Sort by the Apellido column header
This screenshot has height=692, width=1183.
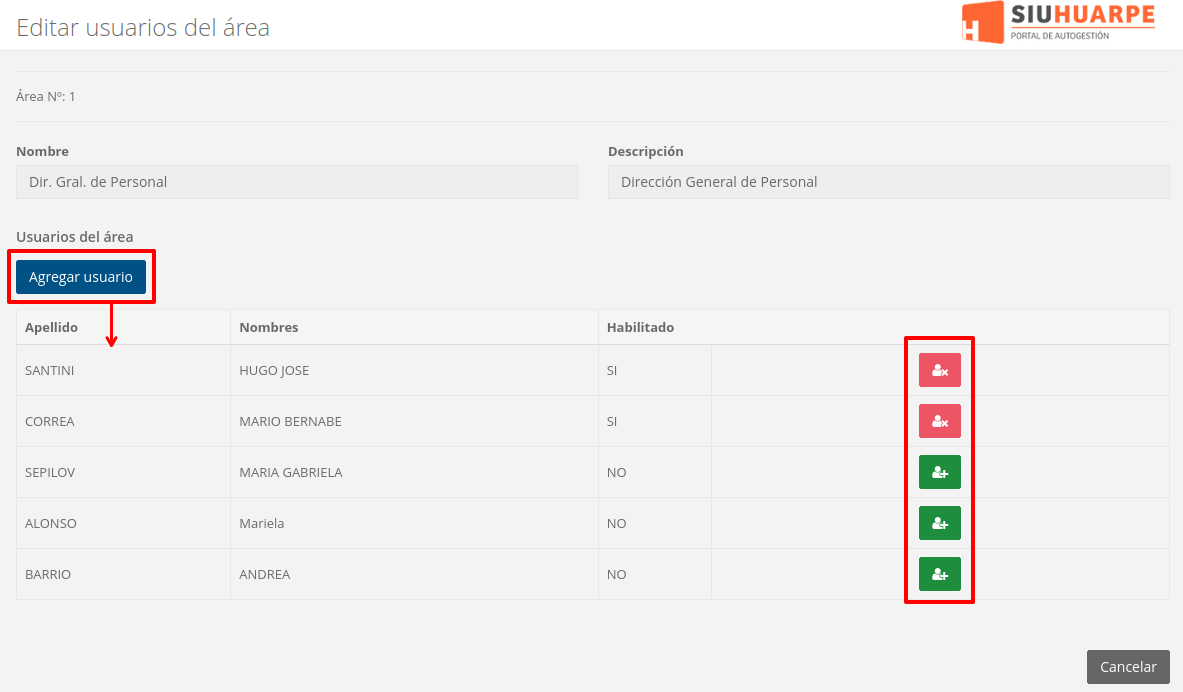(x=52, y=327)
